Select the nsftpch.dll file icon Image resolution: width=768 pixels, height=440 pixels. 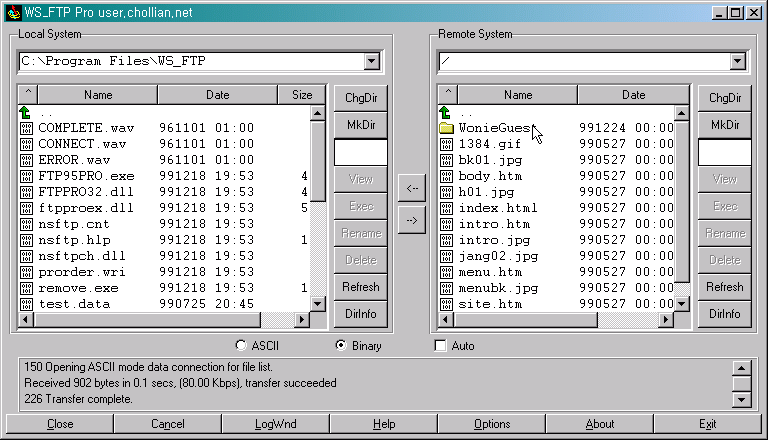[x=26, y=256]
